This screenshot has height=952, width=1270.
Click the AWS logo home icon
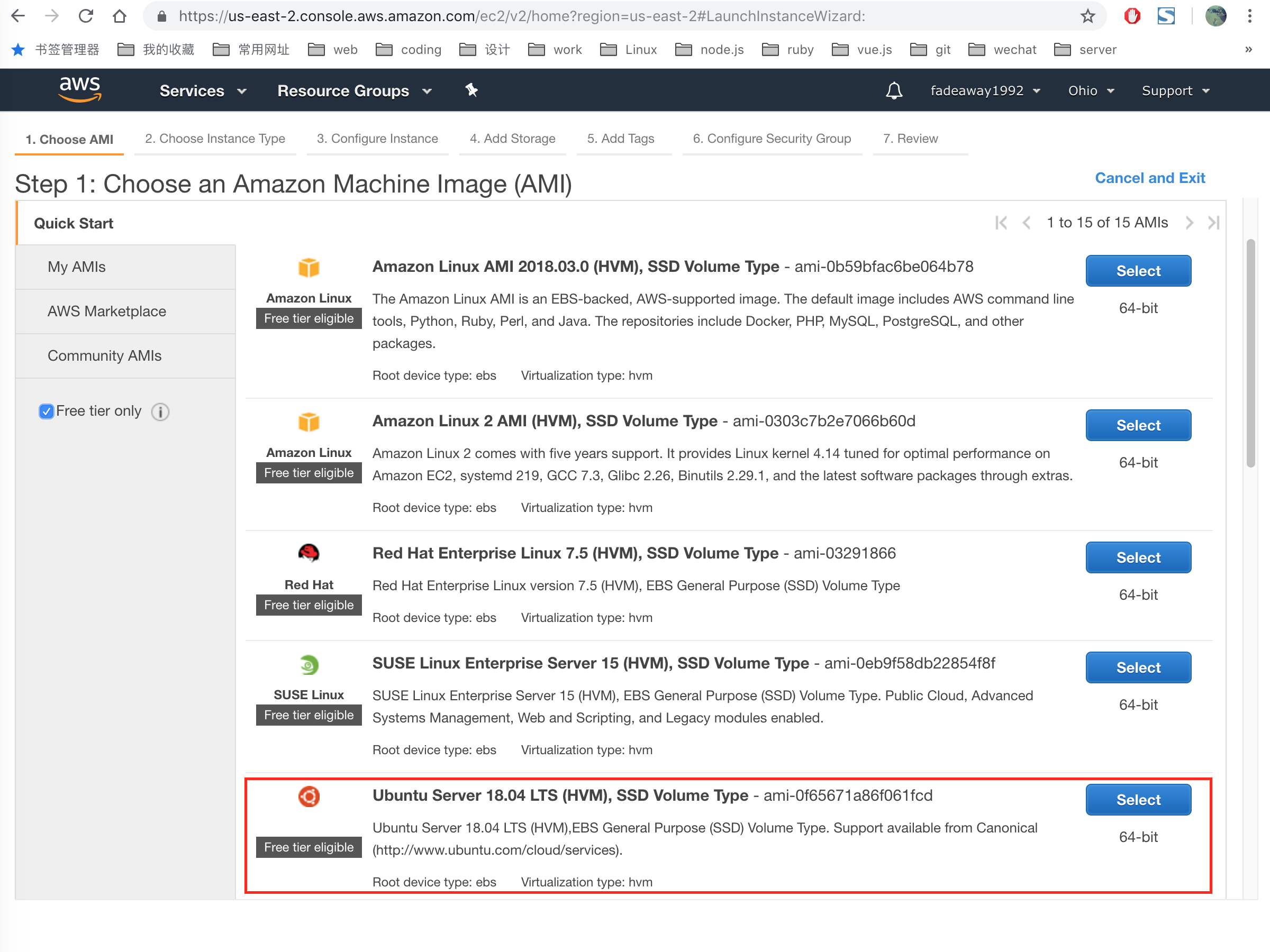click(79, 89)
